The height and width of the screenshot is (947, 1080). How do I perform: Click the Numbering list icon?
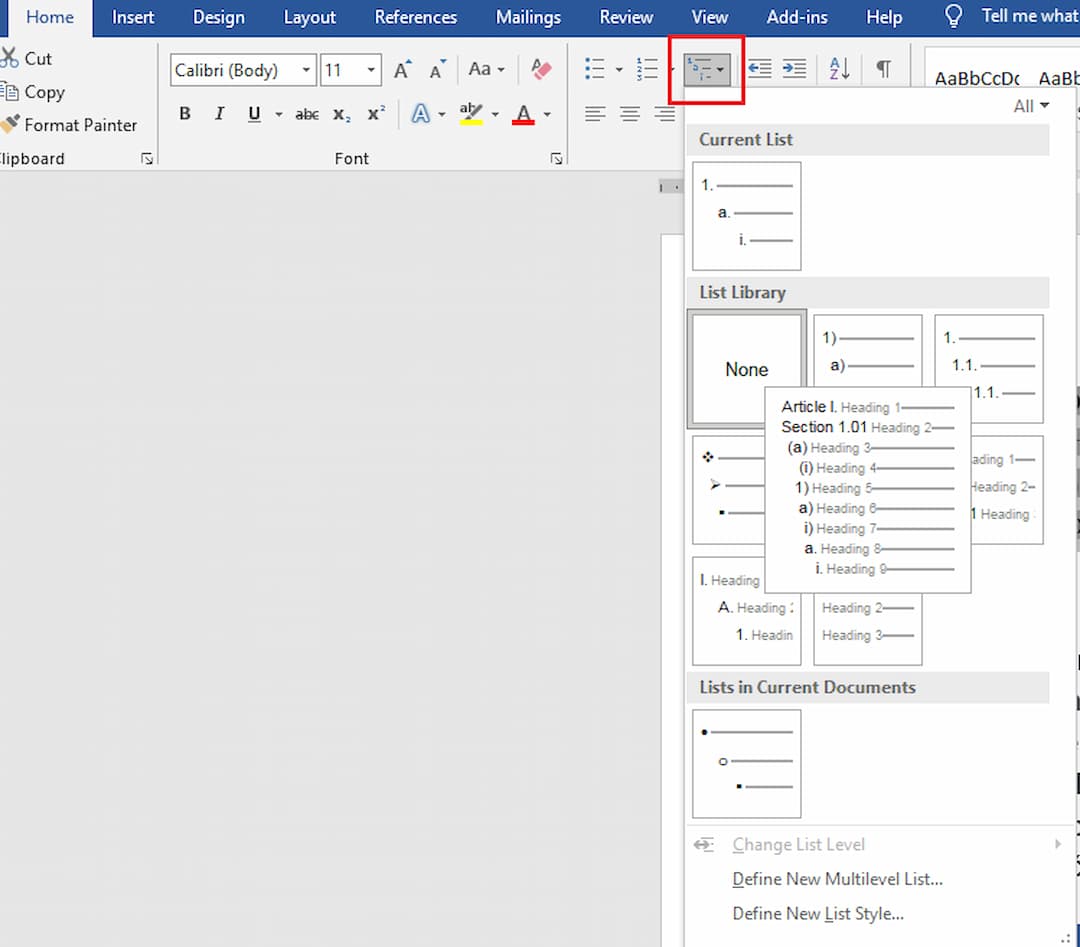[x=647, y=69]
